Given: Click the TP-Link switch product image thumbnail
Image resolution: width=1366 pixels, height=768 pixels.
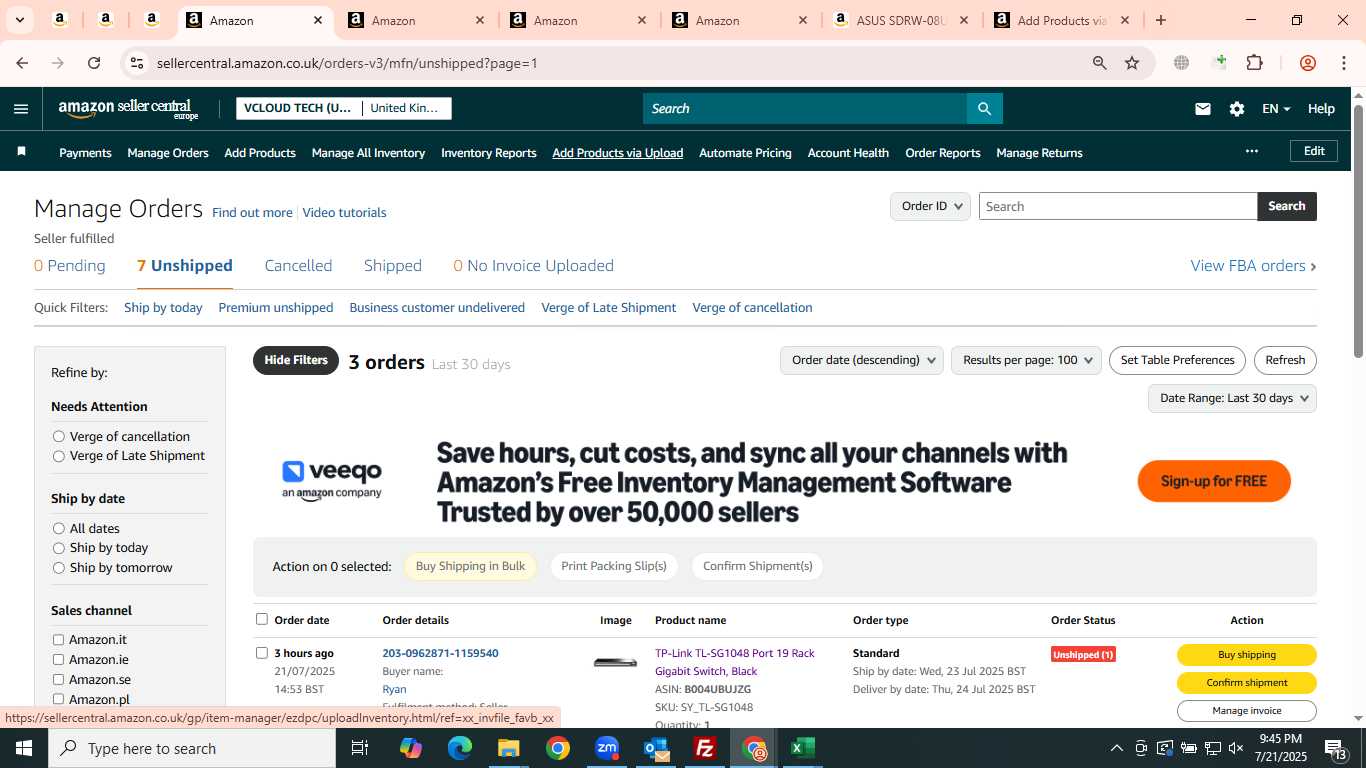Looking at the screenshot, I should coord(615,662).
